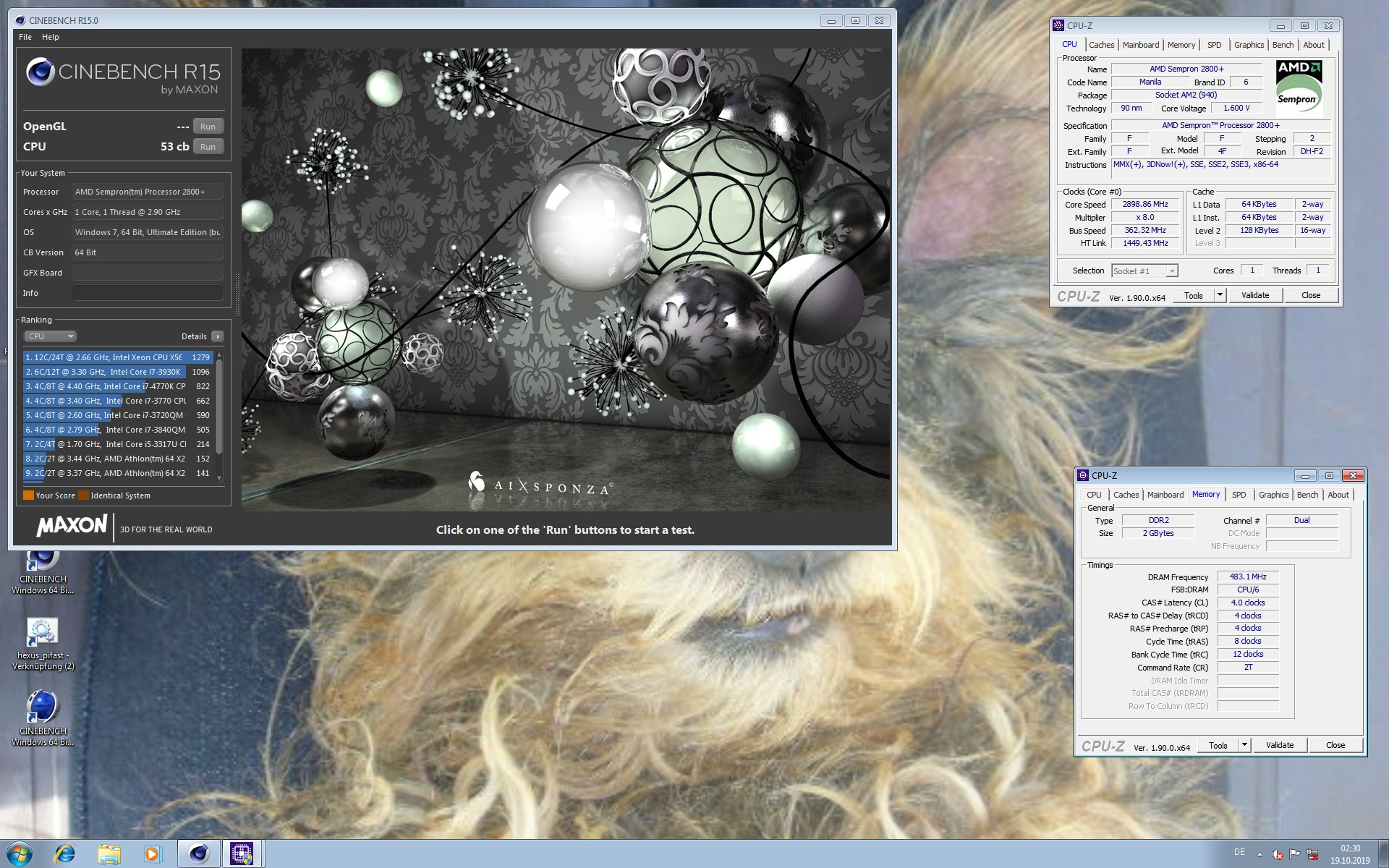Select ranking entry Intel Core i7-3930K
1389x868 pixels.
(x=118, y=372)
